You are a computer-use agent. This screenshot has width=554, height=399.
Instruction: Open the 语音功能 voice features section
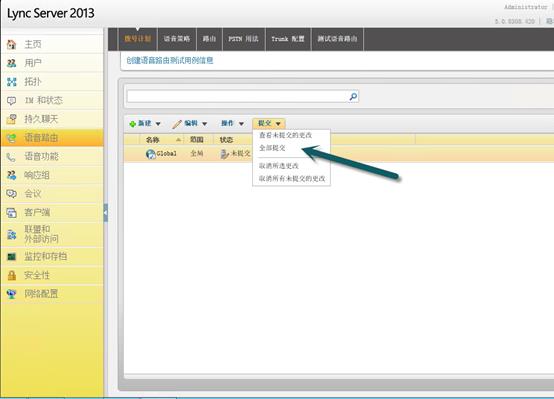(52, 157)
